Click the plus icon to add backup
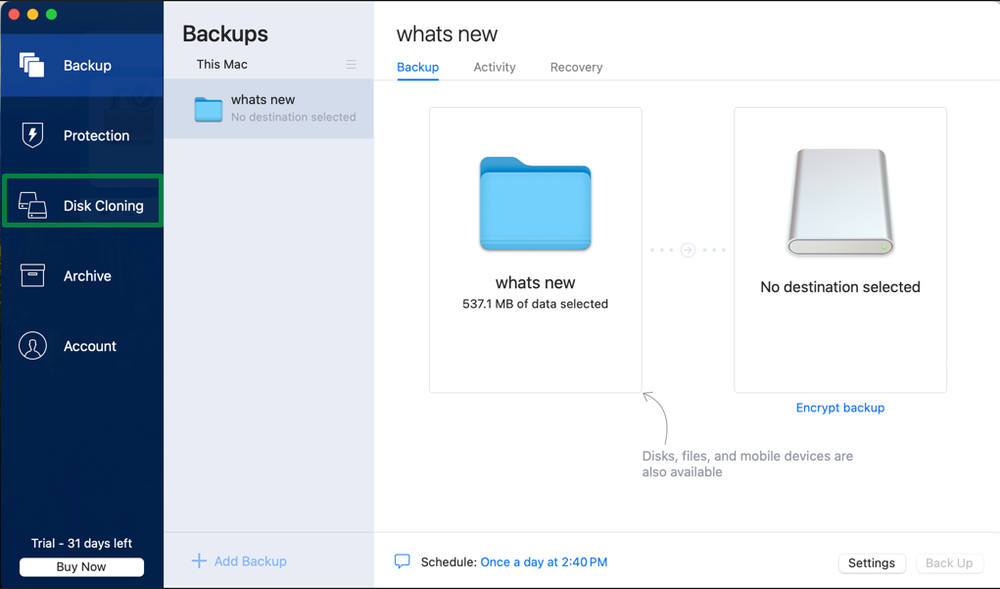1000x589 pixels. 198,561
